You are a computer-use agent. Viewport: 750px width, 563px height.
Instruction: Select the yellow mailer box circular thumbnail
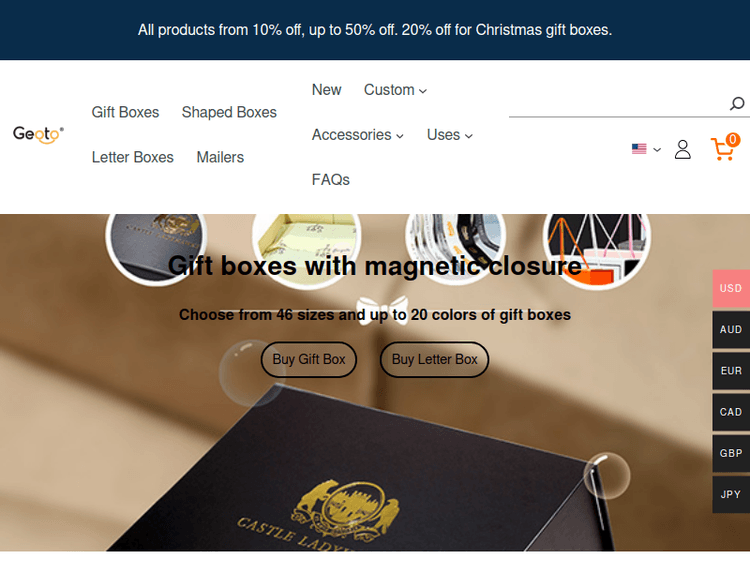(307, 250)
